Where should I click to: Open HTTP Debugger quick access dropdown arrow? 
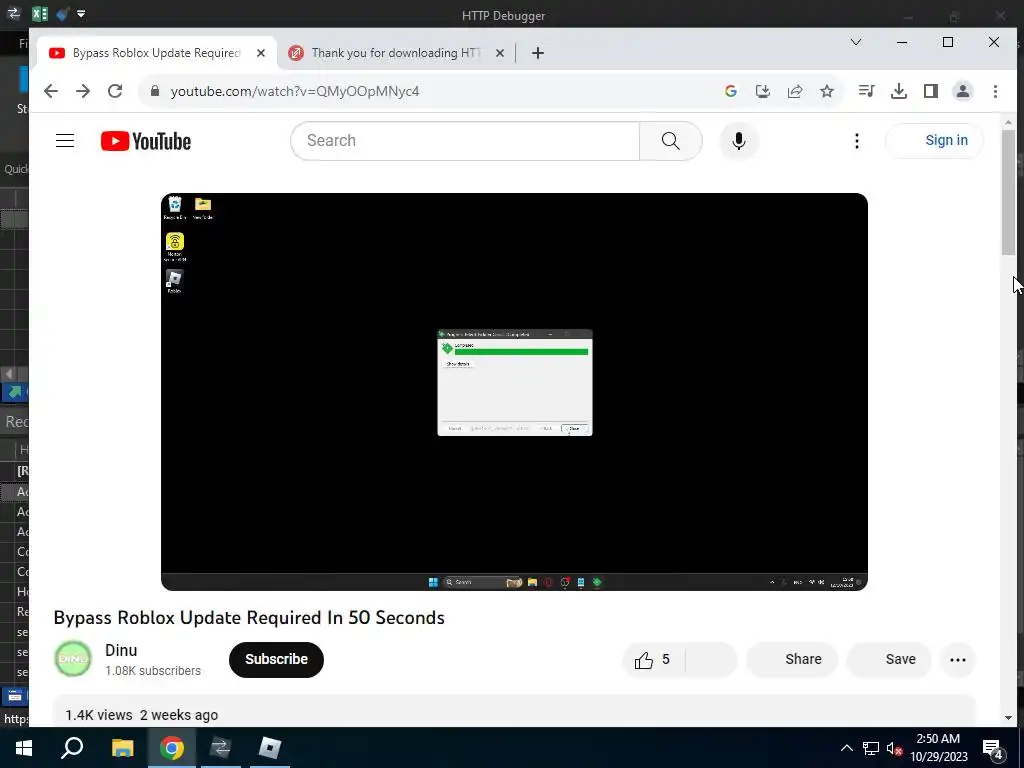pos(81,14)
